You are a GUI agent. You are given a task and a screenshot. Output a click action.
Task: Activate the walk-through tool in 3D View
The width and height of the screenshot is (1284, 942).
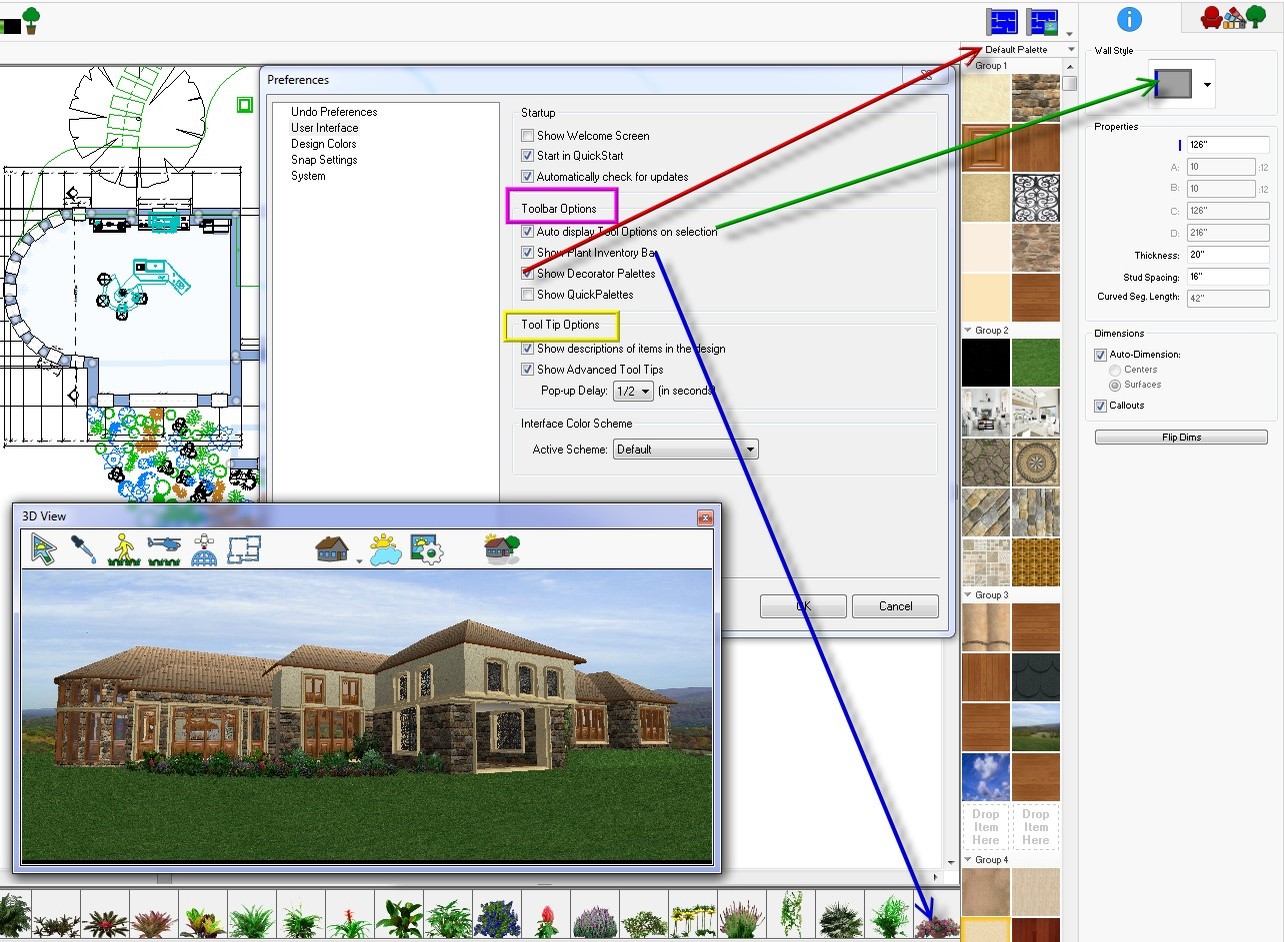(122, 548)
